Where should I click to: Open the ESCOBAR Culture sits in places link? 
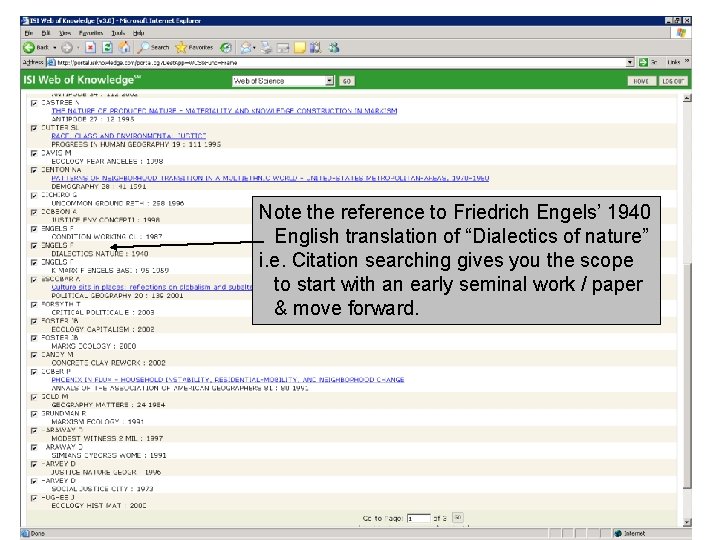152,287
